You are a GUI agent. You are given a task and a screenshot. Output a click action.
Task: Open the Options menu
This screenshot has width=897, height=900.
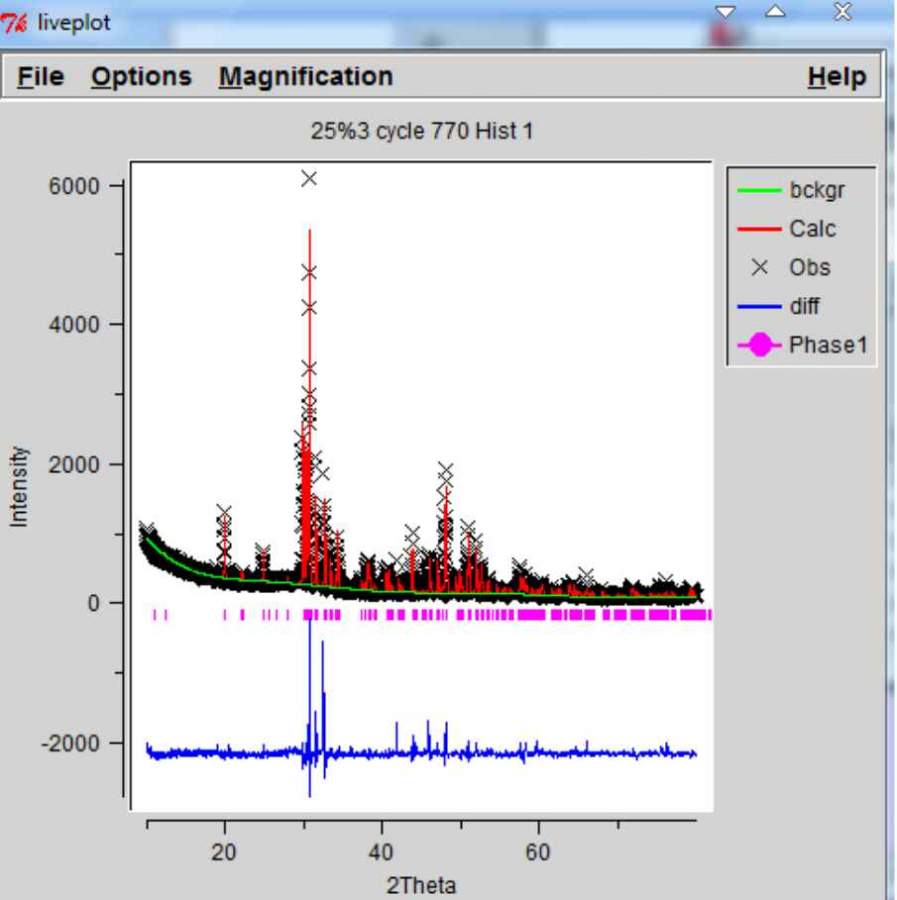tap(141, 77)
